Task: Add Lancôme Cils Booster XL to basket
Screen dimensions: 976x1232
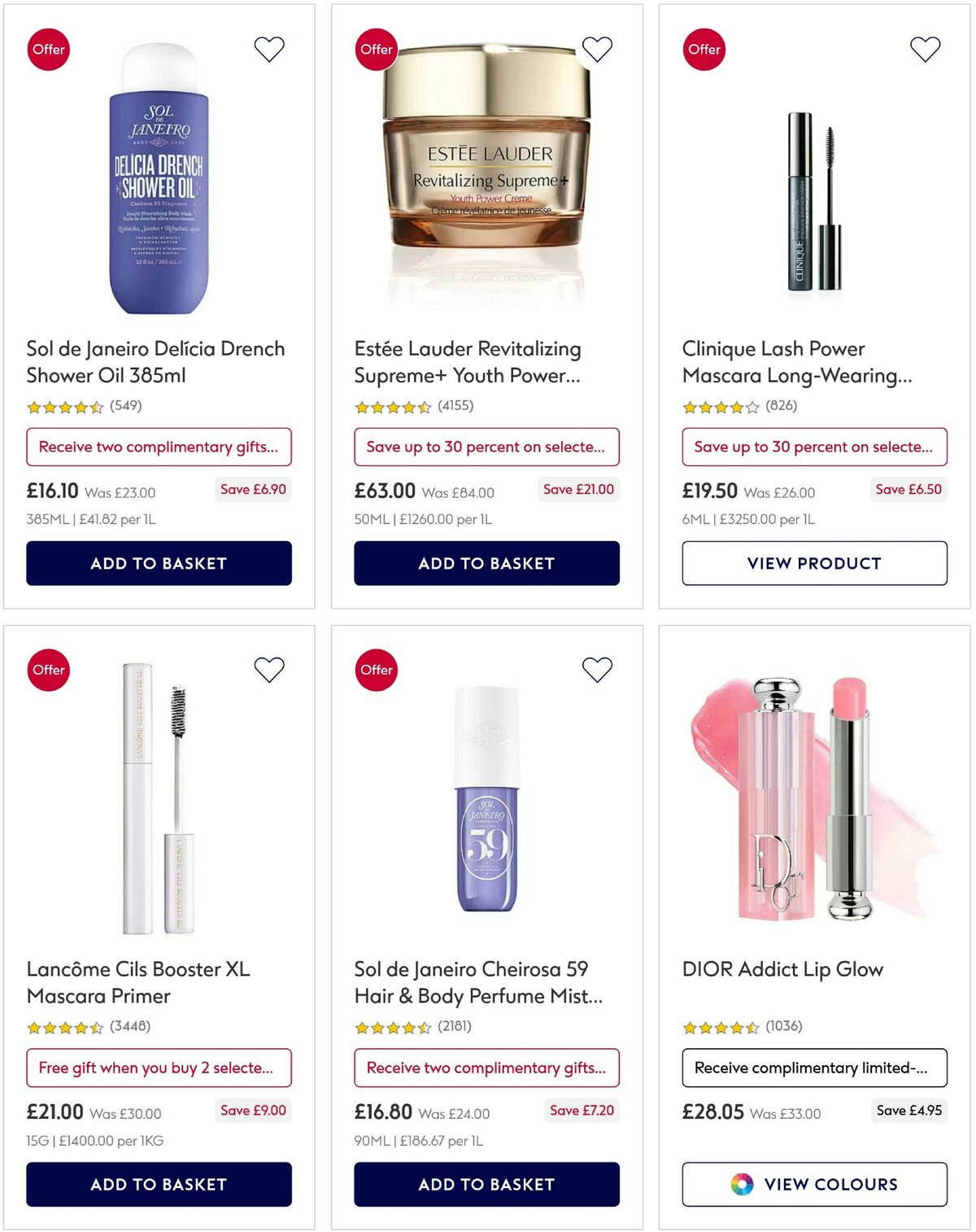Action: [x=159, y=1185]
